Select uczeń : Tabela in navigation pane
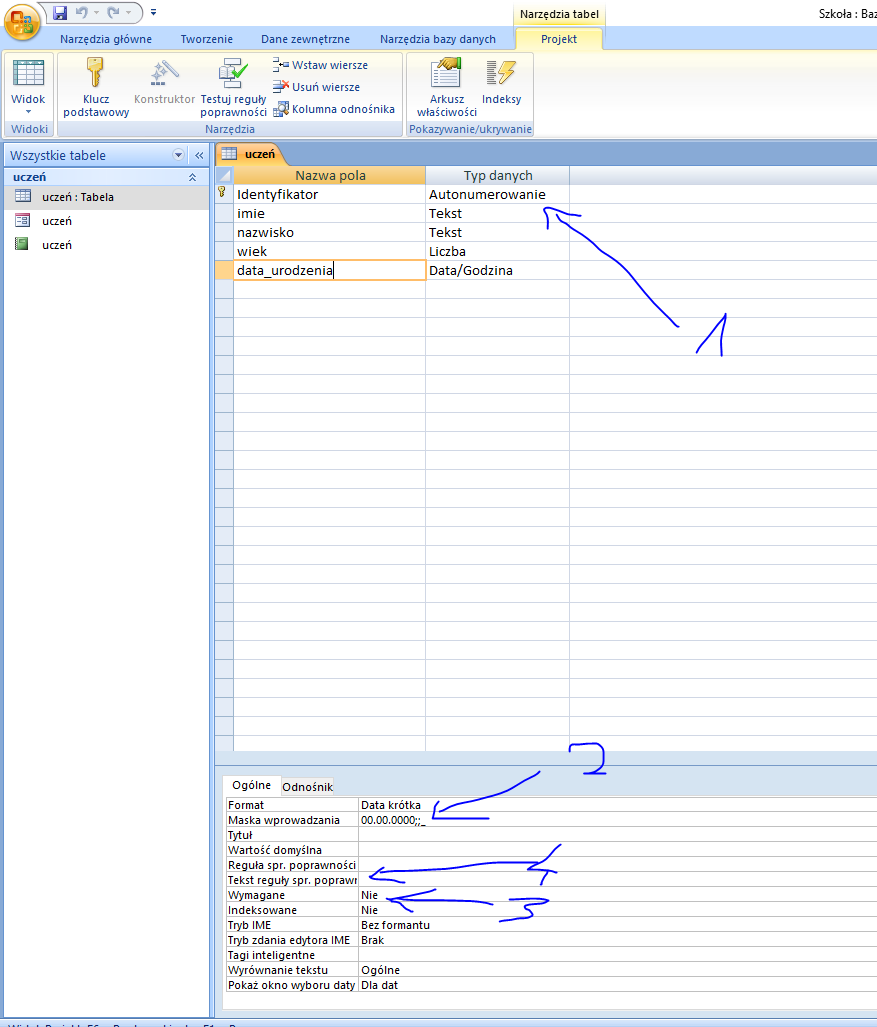The width and height of the screenshot is (877, 1027). 78,197
